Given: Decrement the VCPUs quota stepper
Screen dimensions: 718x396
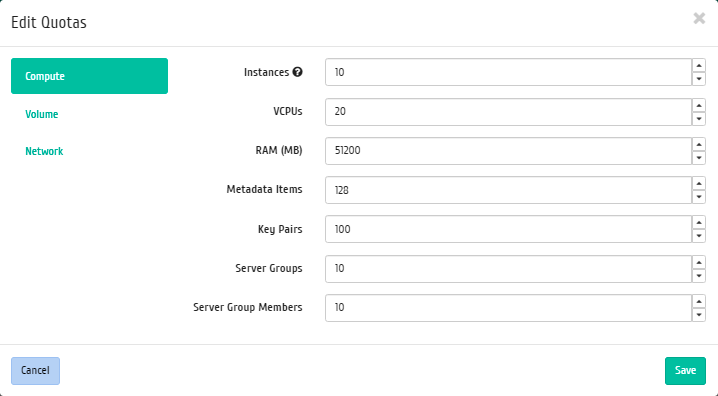Looking at the screenshot, I should tap(699, 119).
